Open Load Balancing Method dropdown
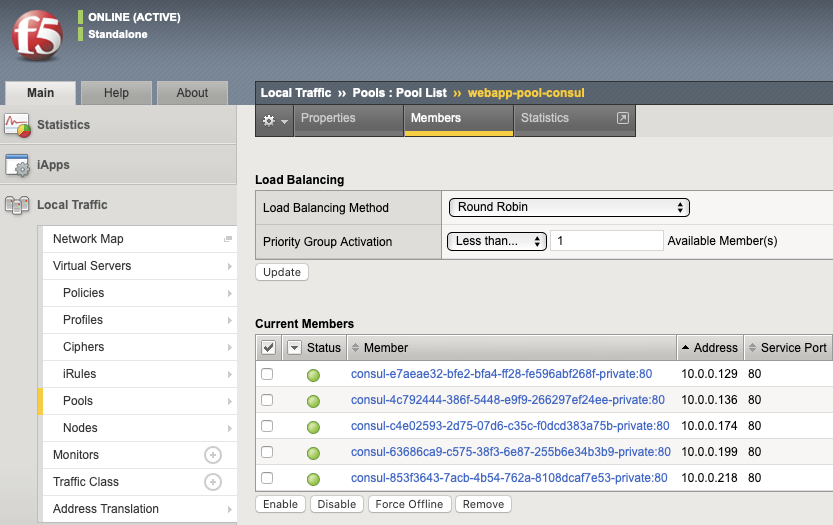 pyautogui.click(x=569, y=207)
